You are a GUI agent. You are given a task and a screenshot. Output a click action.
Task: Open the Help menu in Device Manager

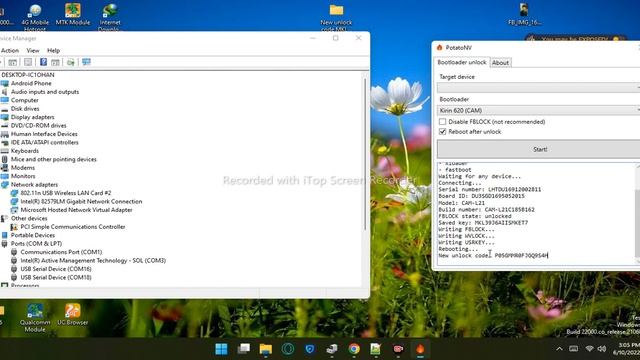[x=53, y=51]
